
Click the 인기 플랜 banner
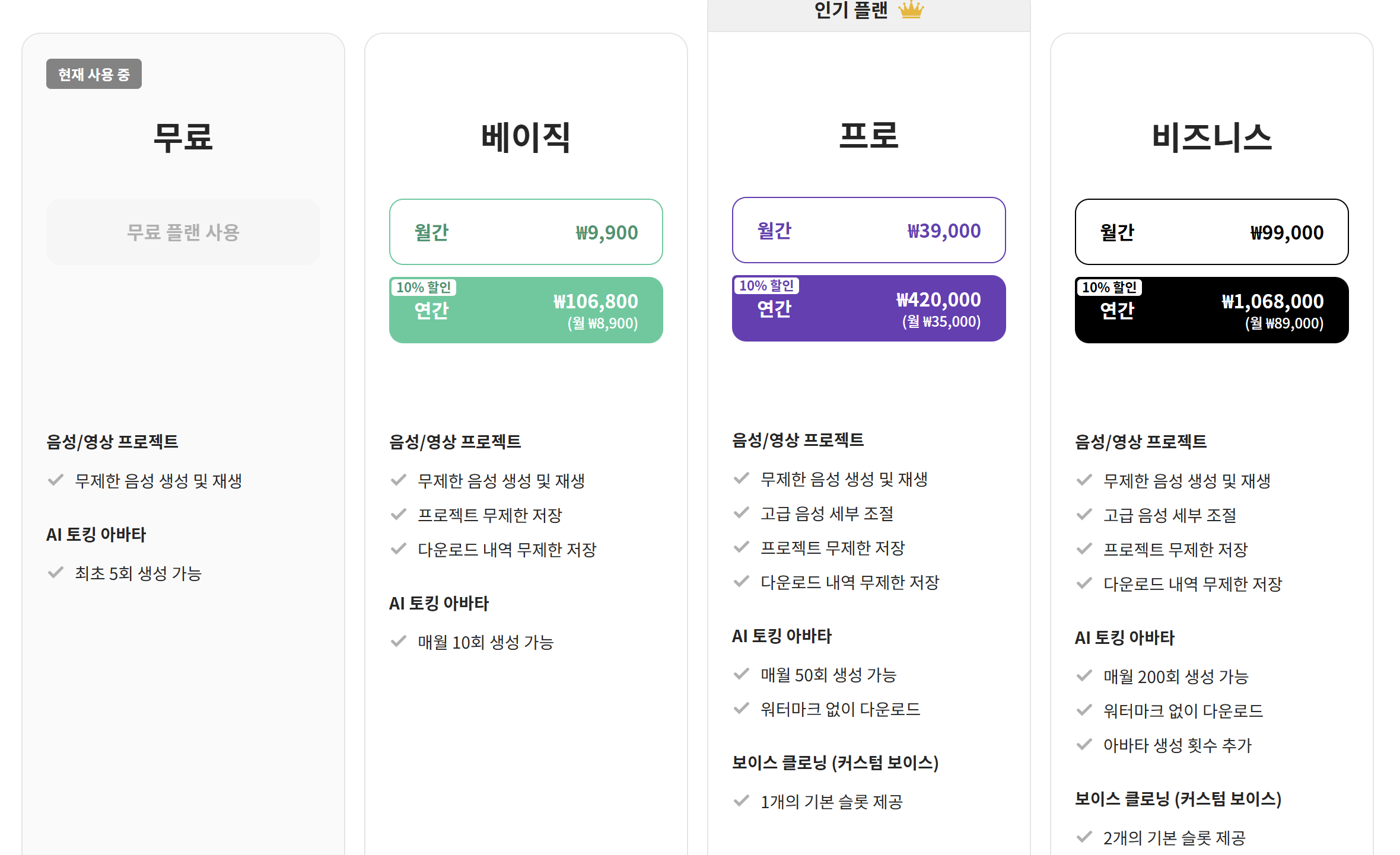869,13
